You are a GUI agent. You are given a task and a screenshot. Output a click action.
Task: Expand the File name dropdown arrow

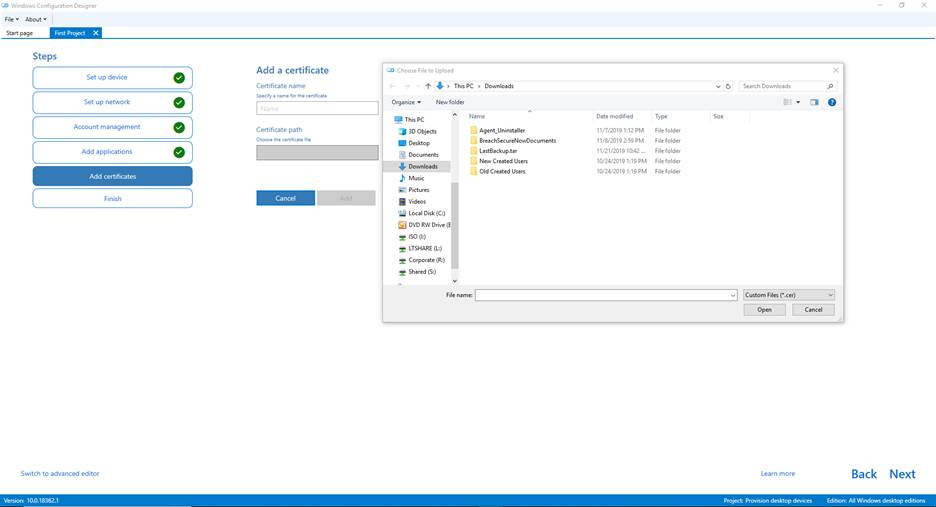click(732, 295)
